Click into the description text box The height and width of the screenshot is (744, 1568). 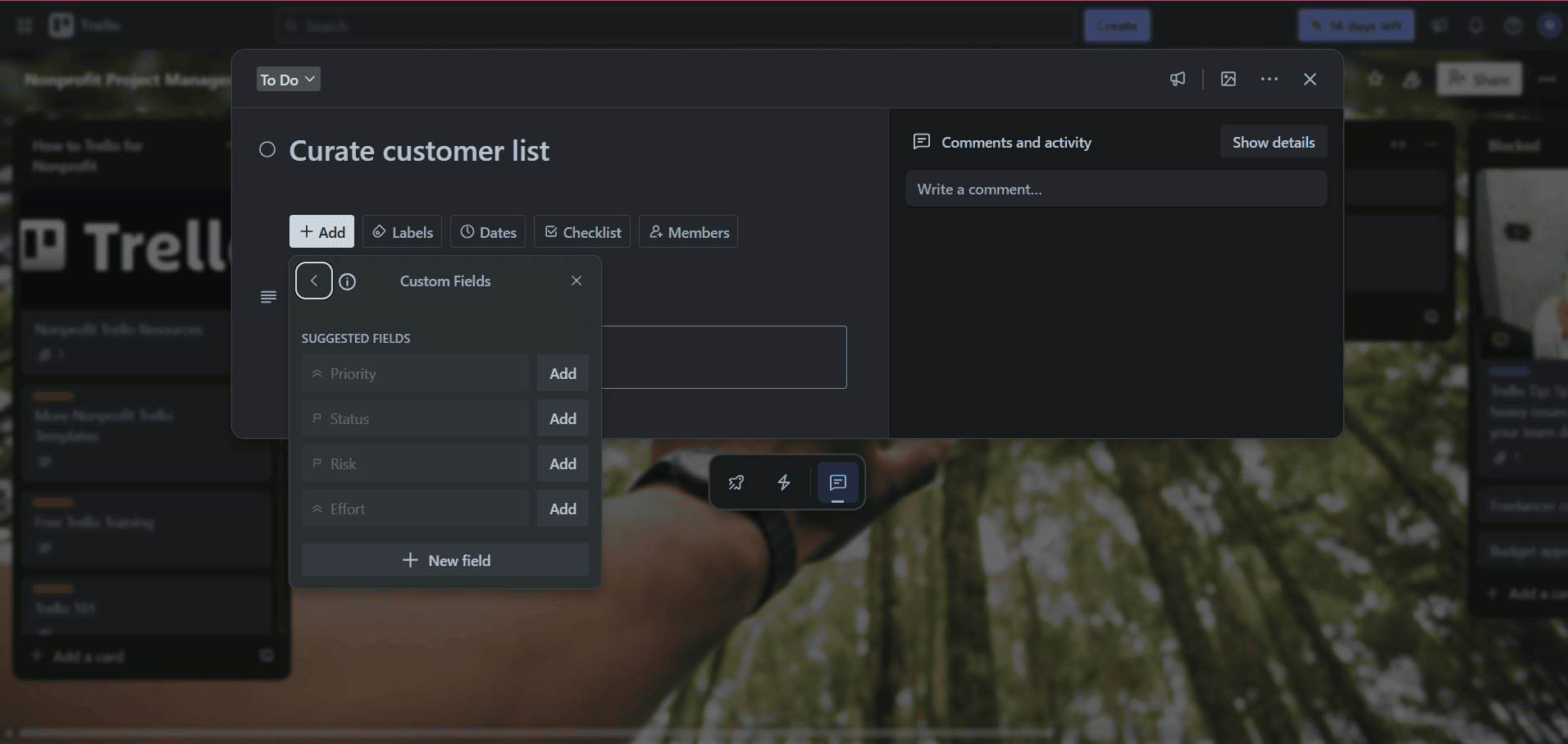pos(724,357)
